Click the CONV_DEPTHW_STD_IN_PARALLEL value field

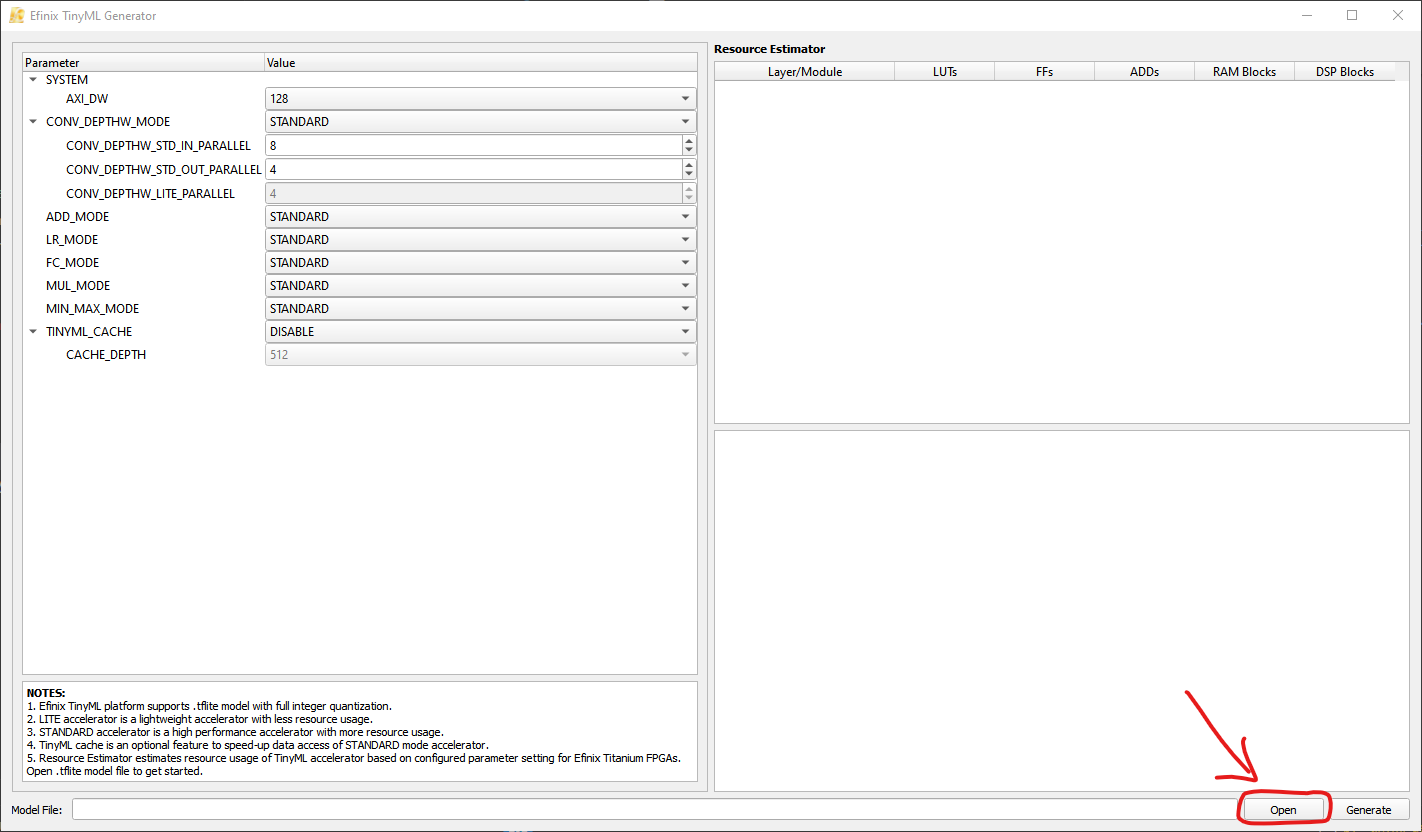(474, 146)
